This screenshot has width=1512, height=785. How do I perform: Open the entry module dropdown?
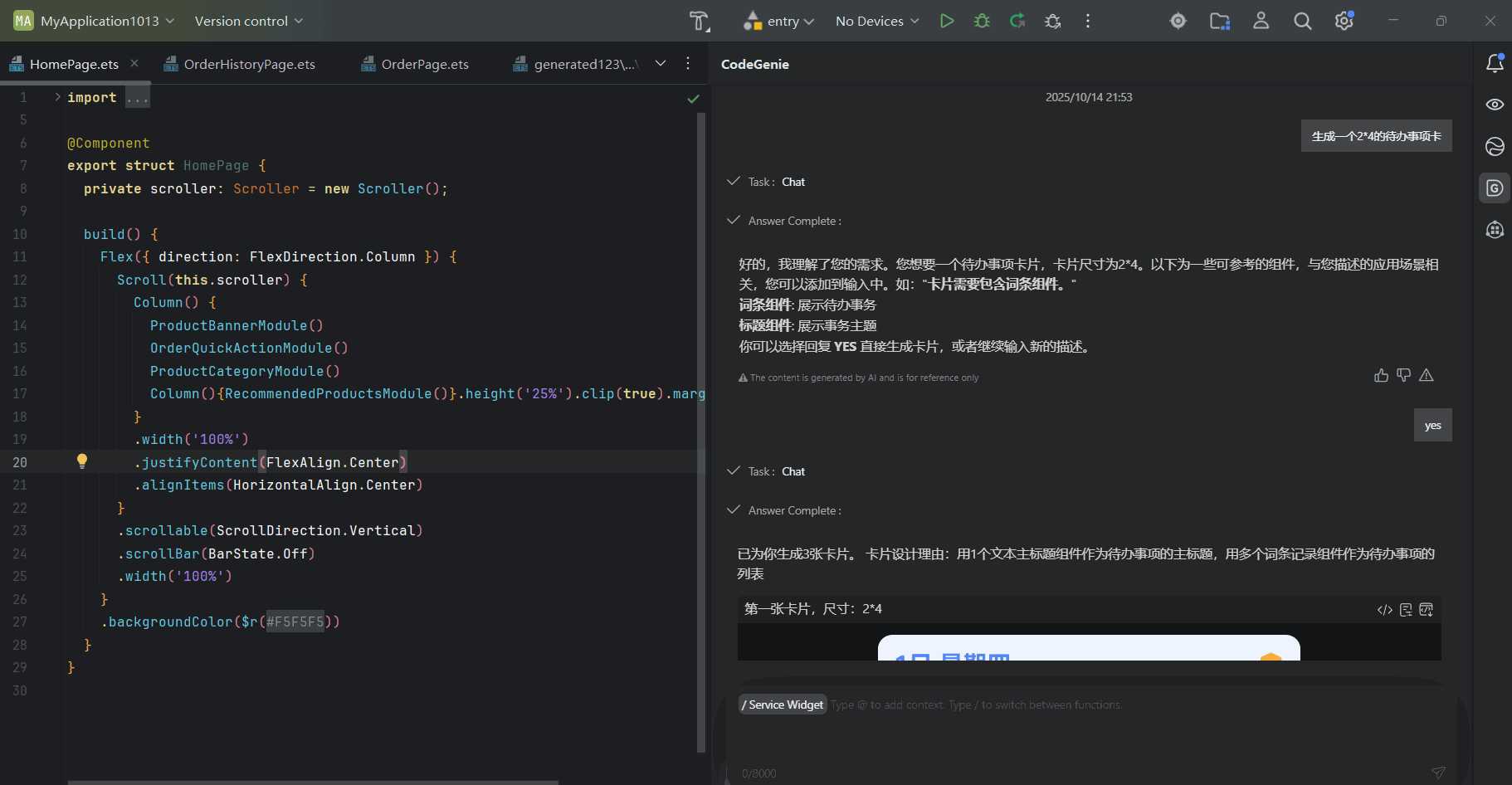(780, 21)
